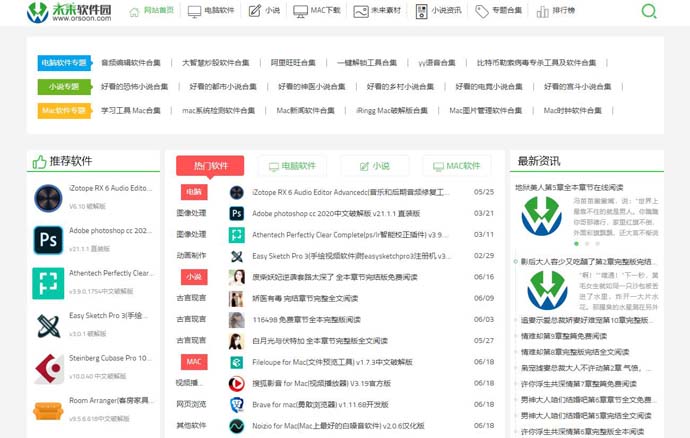The height and width of the screenshot is (438, 690).
Task: Open 大智慧炒股软件合集 link
Action: click(x=216, y=63)
